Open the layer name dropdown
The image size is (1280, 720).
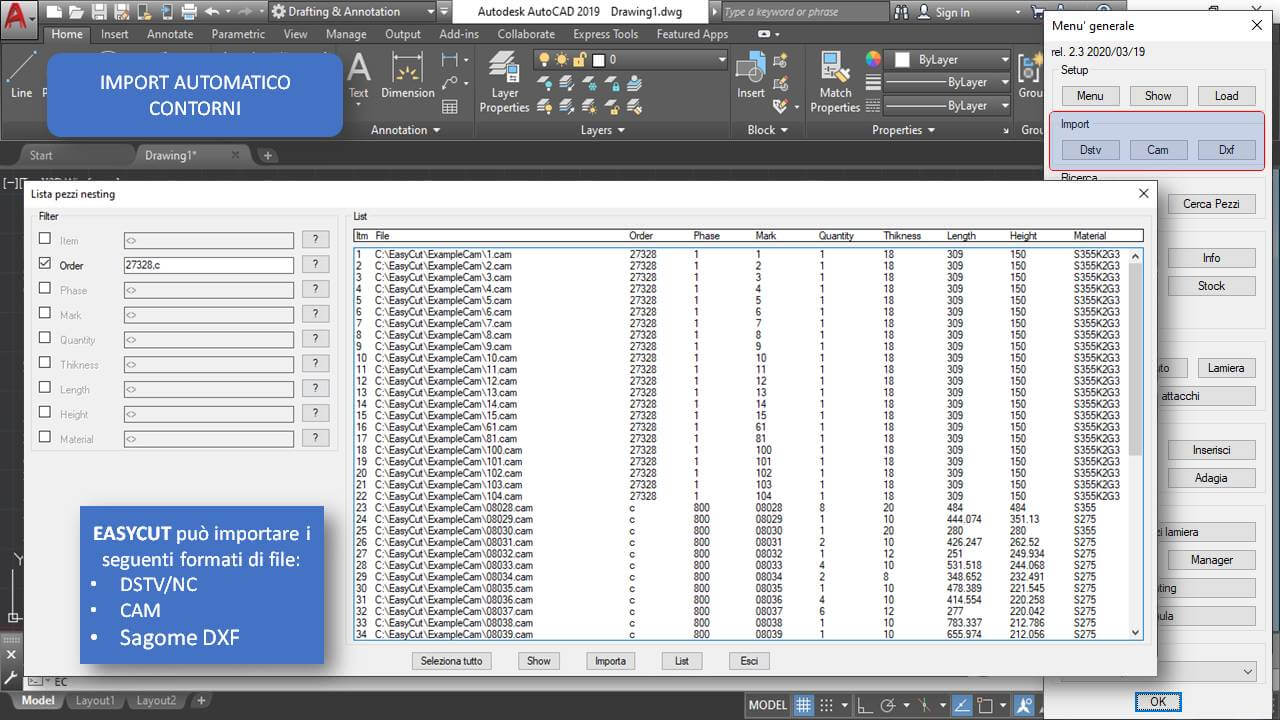point(721,60)
